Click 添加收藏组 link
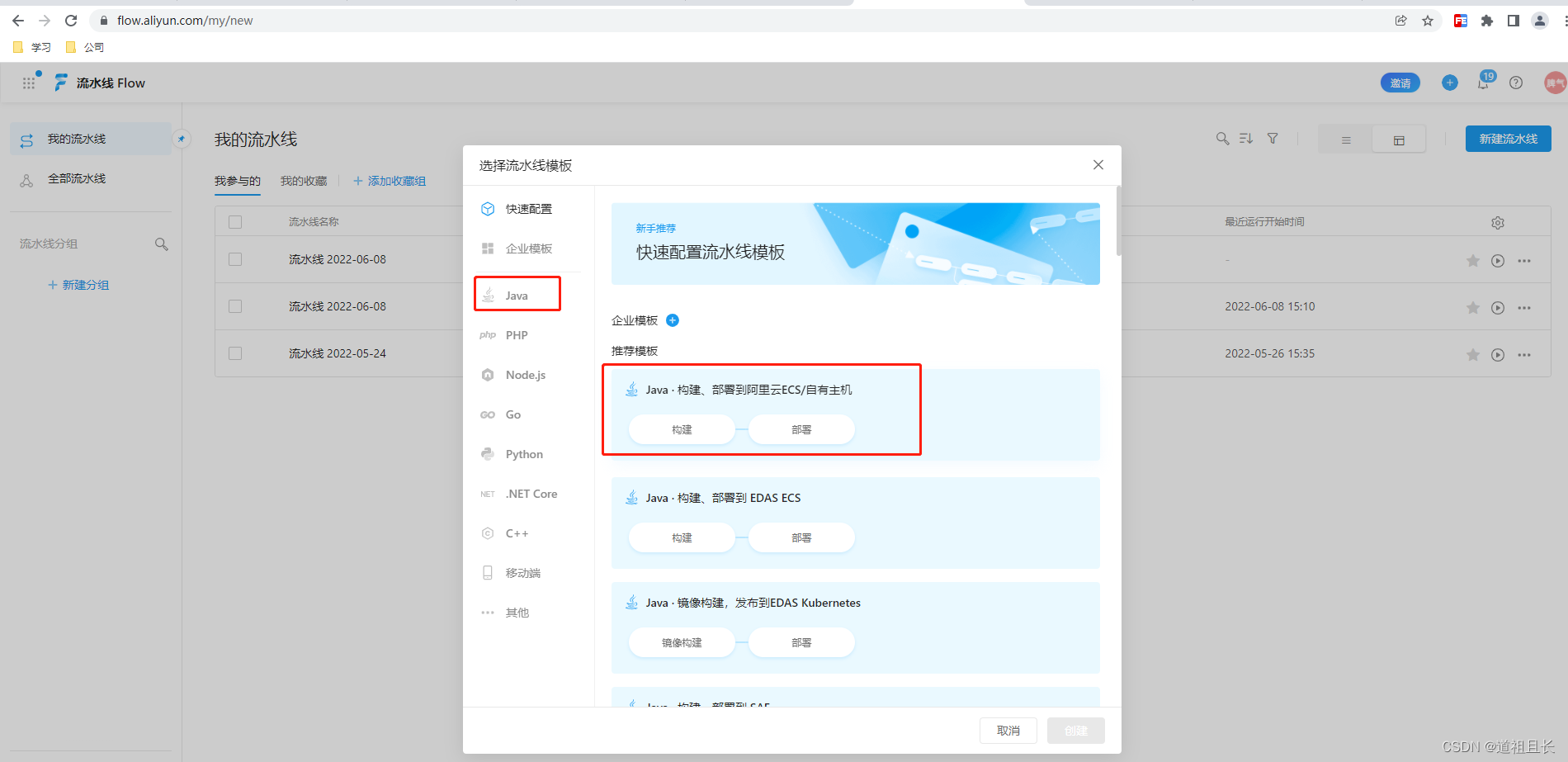Viewport: 1568px width, 762px height. 390,181
